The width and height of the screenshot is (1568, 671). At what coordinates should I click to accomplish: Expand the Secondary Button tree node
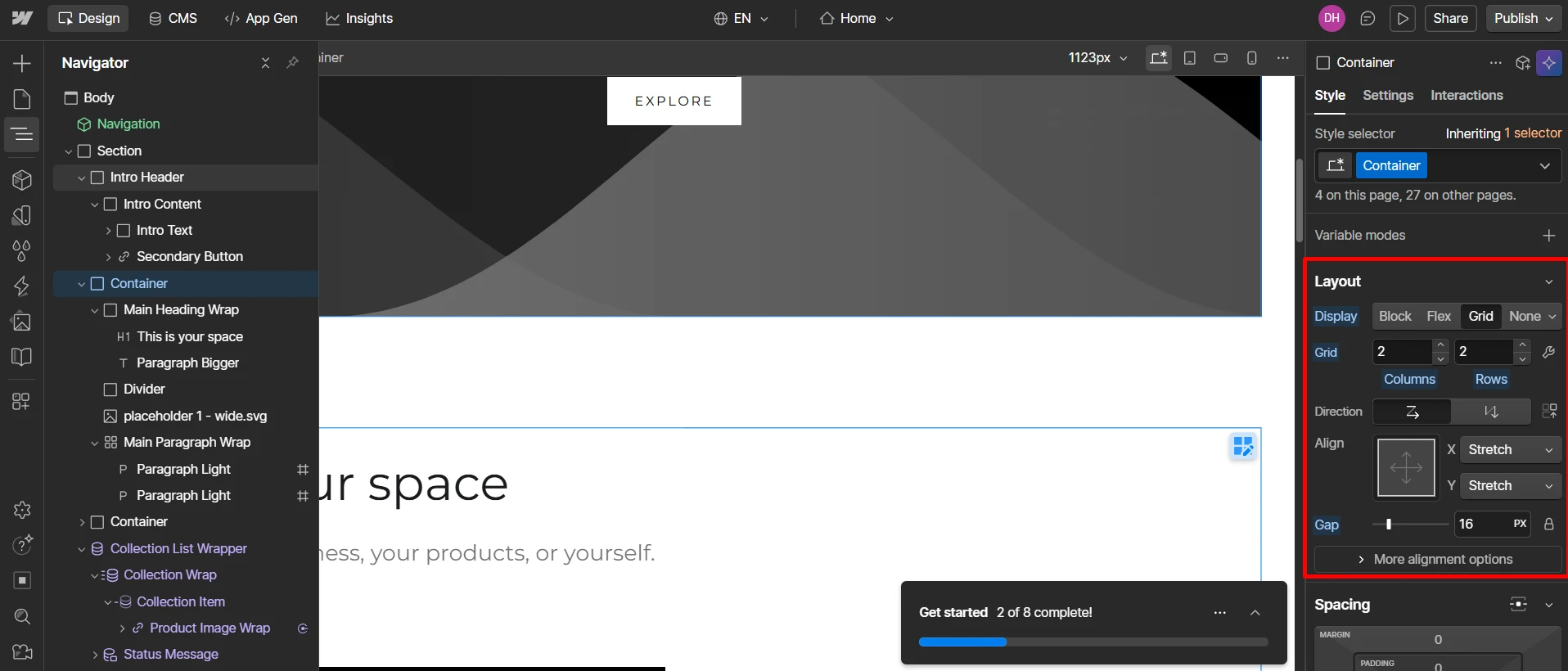(108, 257)
